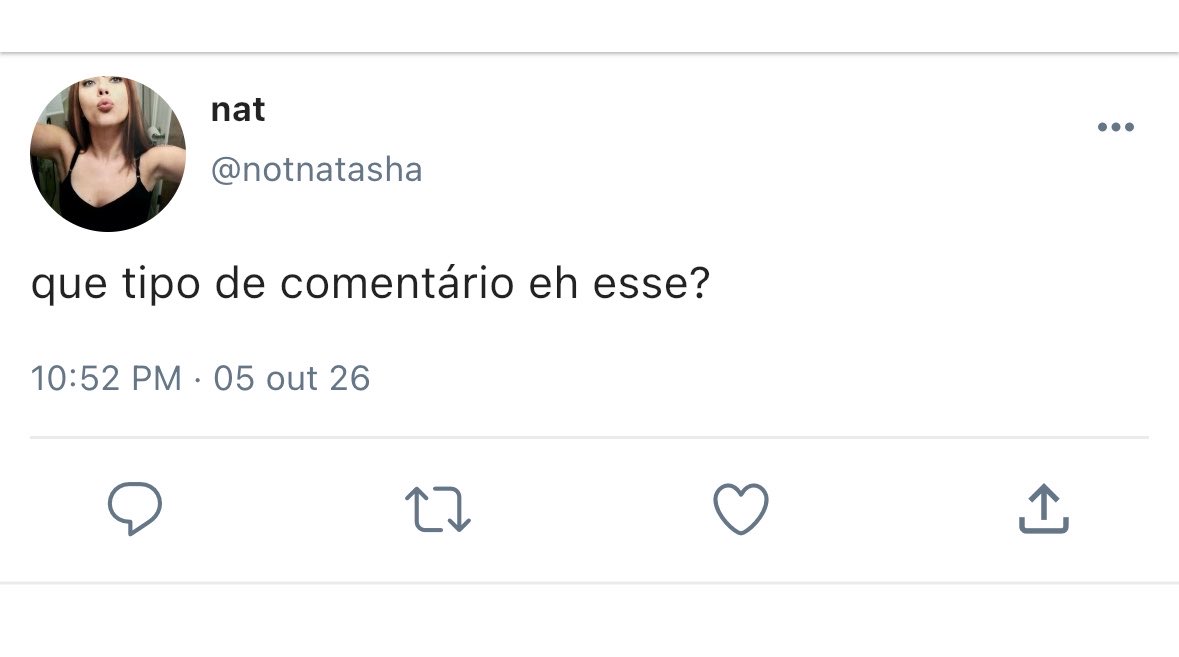Open nat's circular profile picture
The image size is (1179, 657).
[108, 153]
